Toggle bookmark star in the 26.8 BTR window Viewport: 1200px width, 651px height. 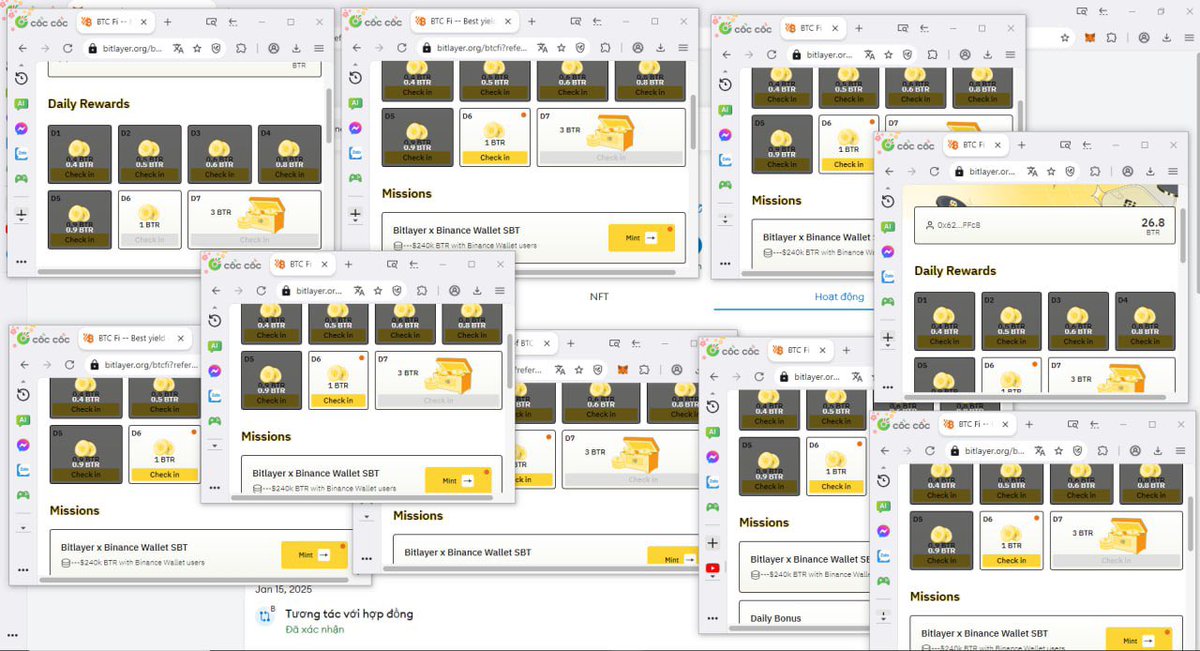point(1051,171)
